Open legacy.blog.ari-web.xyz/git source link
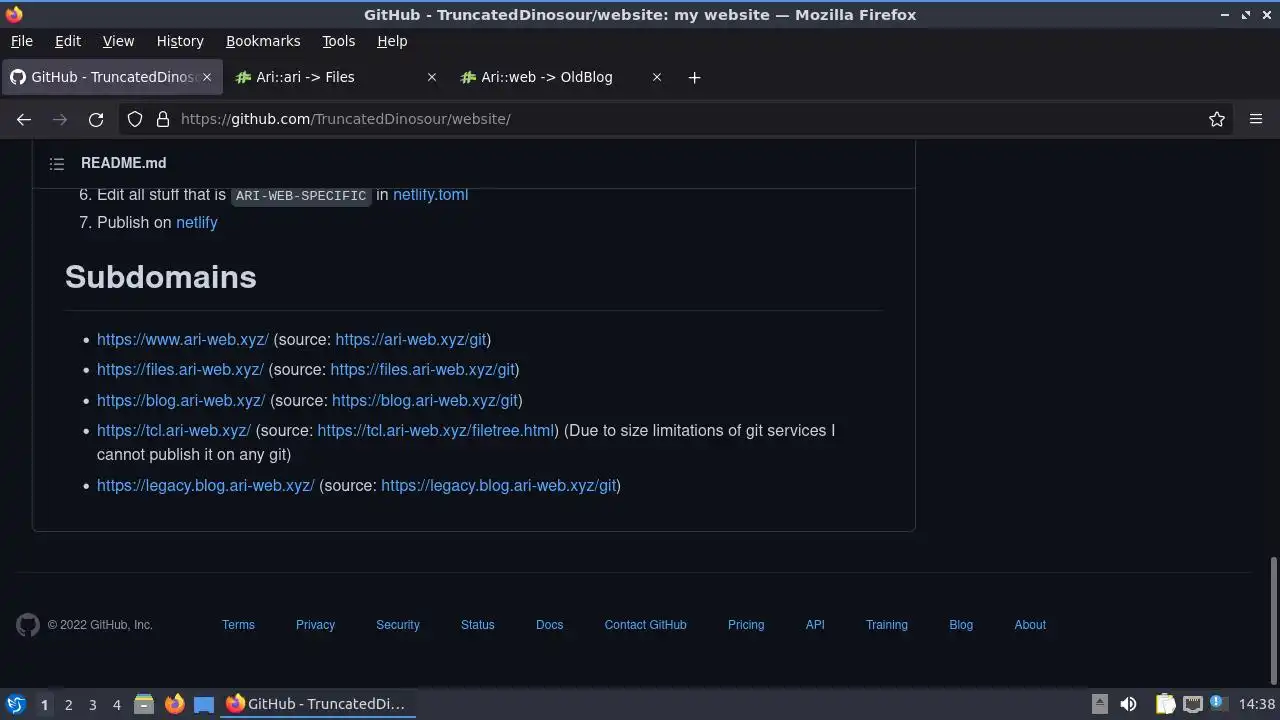Screen dimensions: 1280x720 tap(498, 485)
